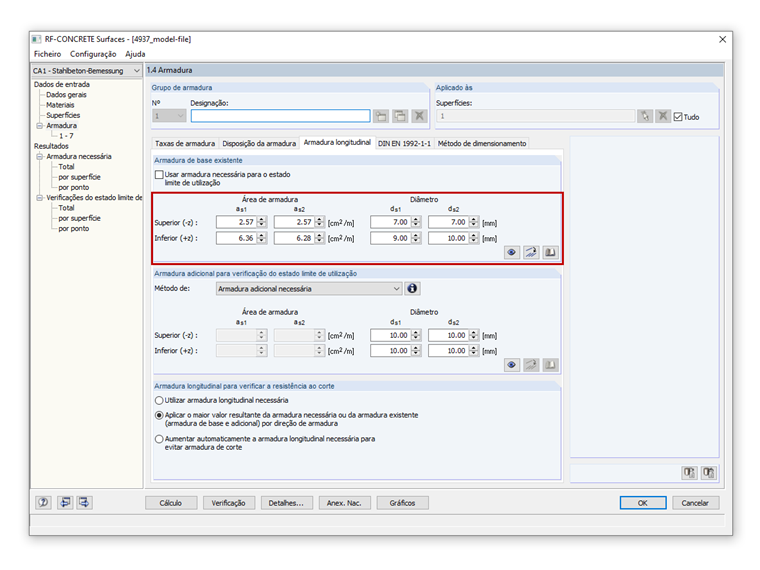Viewport: 760px width, 570px height.
Task: Click the new reinforcement group icon
Action: tap(381, 116)
